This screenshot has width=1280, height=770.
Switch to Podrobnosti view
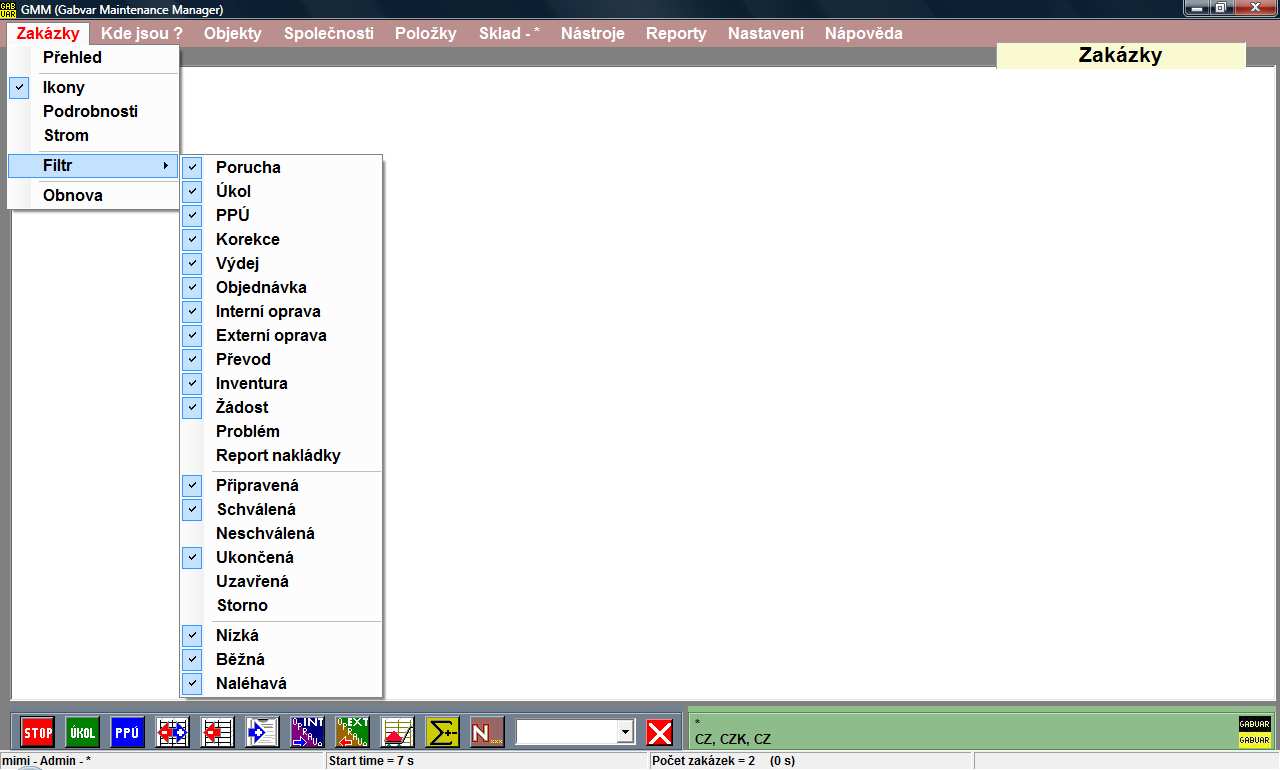tap(93, 111)
